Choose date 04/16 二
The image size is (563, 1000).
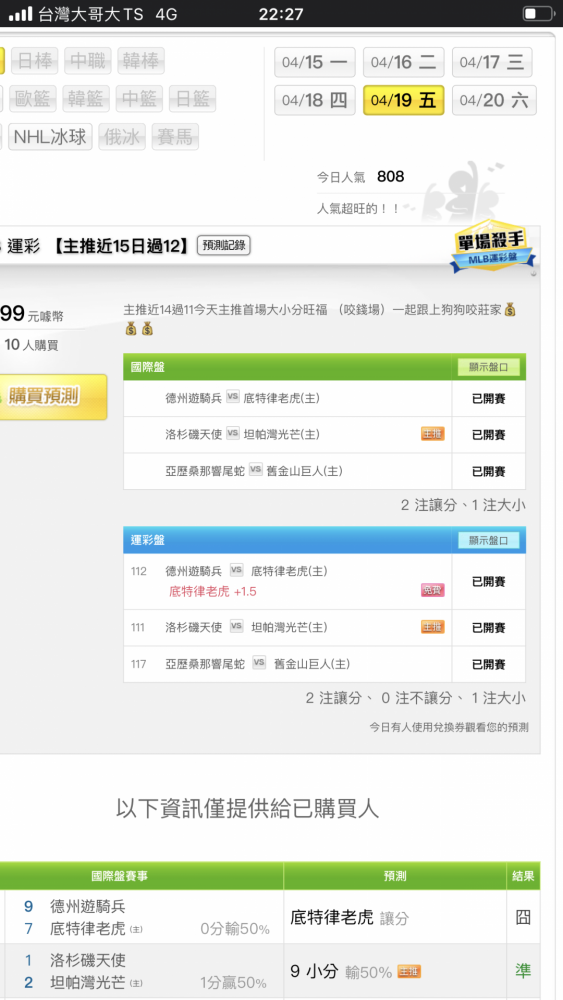tap(404, 62)
